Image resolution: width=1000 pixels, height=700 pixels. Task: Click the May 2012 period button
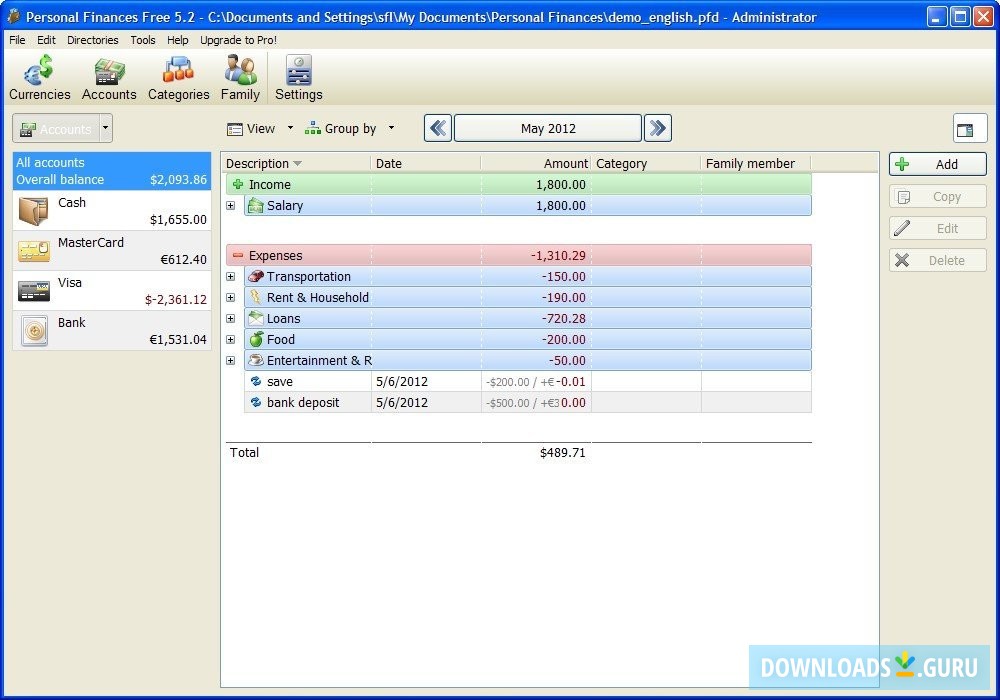(x=548, y=128)
